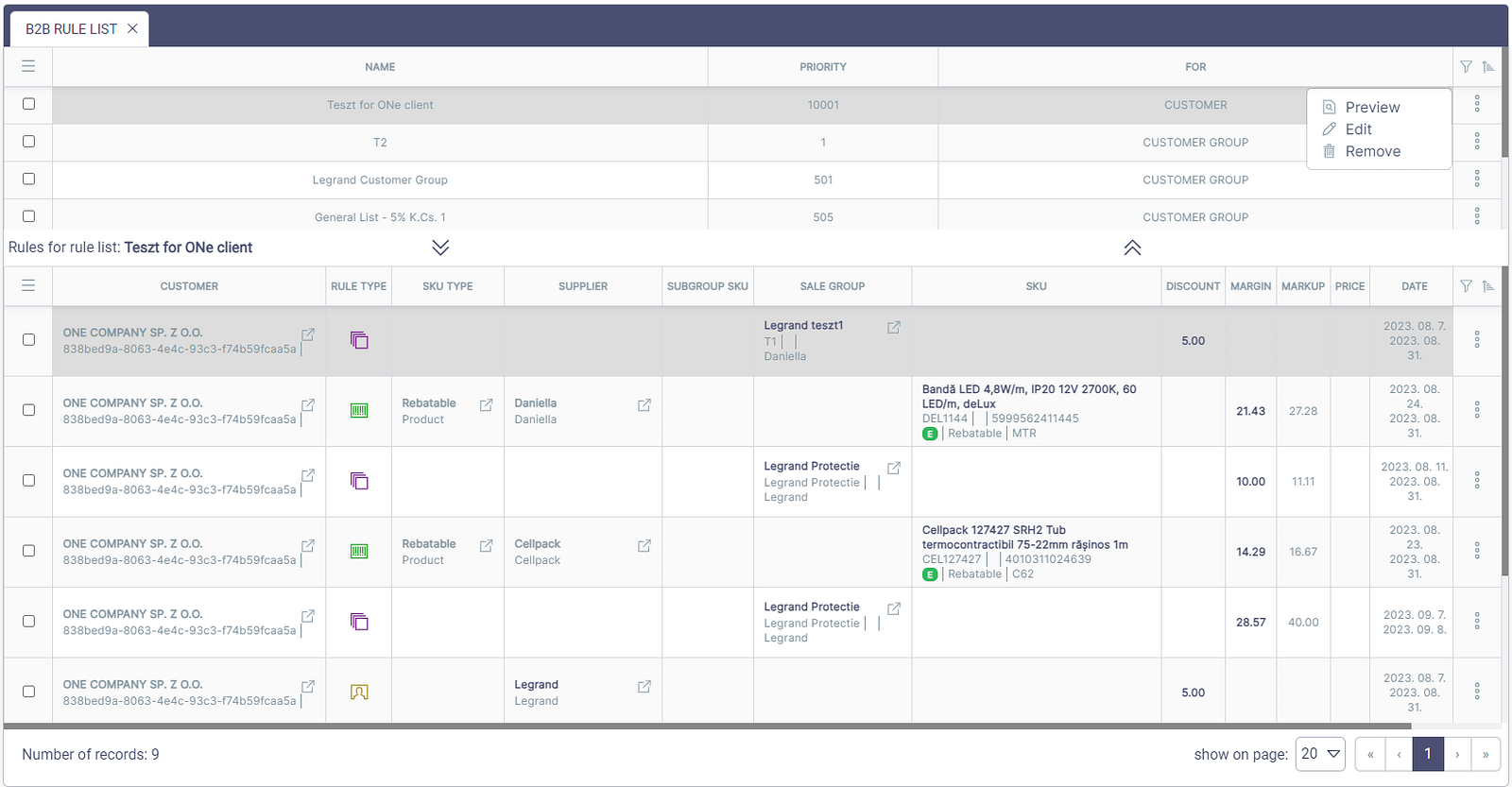The width and height of the screenshot is (1512, 787).
Task: Open the show on page dropdown
Action: 1320,754
